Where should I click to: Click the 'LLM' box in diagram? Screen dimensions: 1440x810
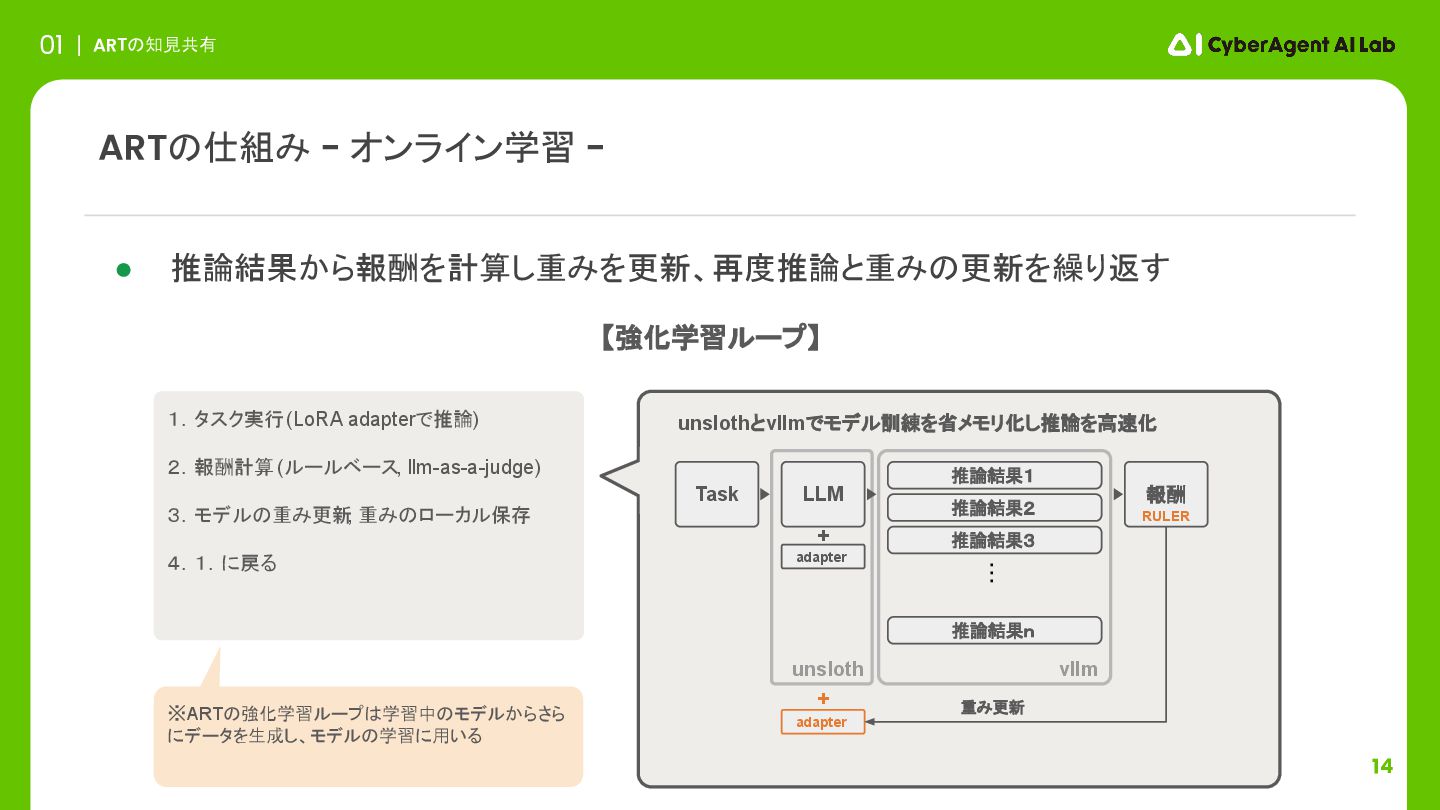[x=823, y=494]
